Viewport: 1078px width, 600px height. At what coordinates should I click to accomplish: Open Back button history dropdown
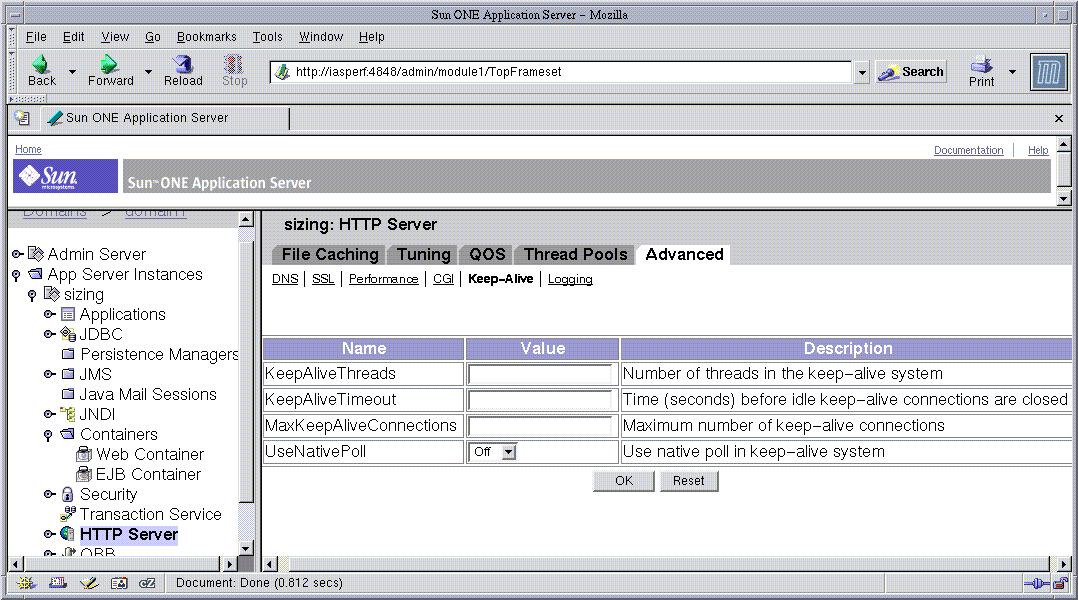point(72,71)
